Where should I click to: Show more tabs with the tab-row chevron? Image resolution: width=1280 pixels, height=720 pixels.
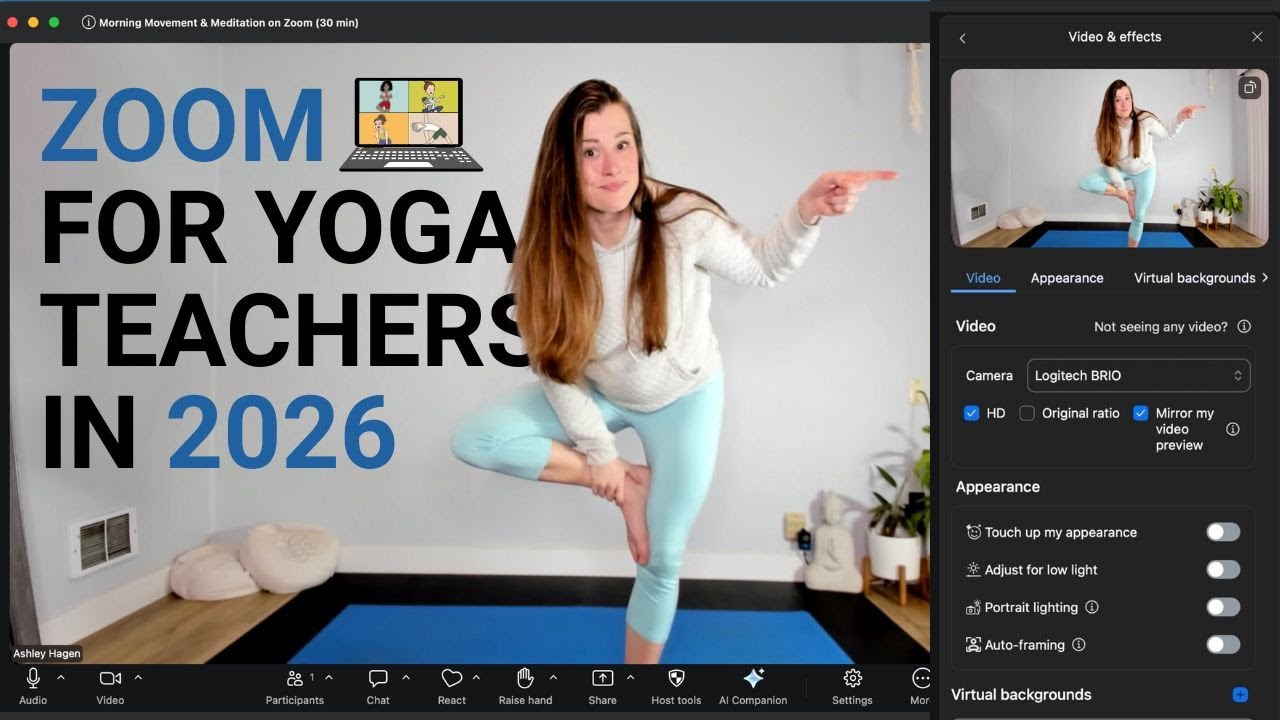[x=1265, y=278]
